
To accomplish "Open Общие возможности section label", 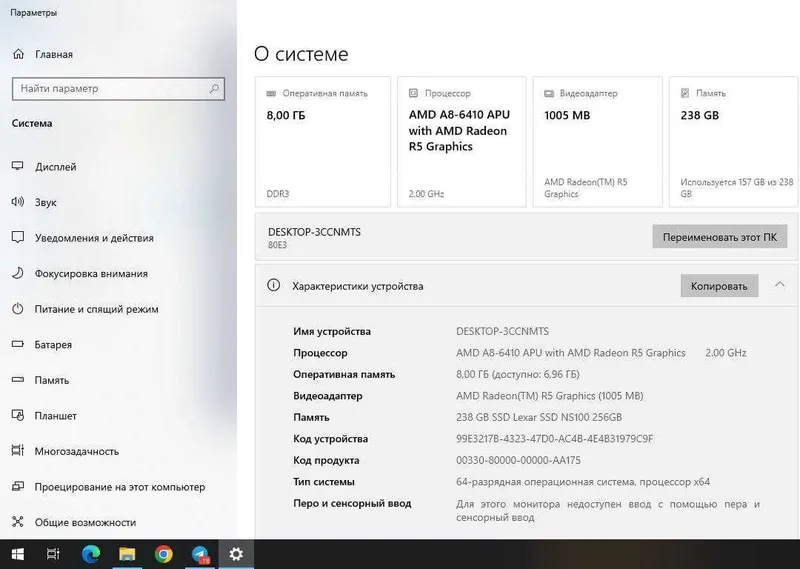I will click(x=85, y=523).
